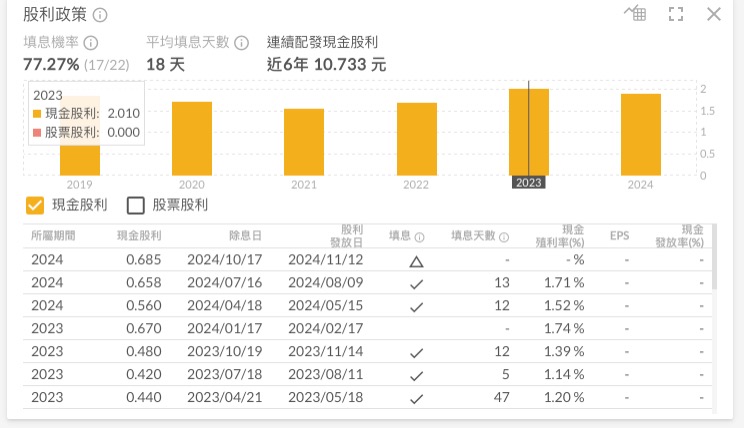Click info icon beside 填息天數 column header
The height and width of the screenshot is (428, 744).
tap(504, 237)
